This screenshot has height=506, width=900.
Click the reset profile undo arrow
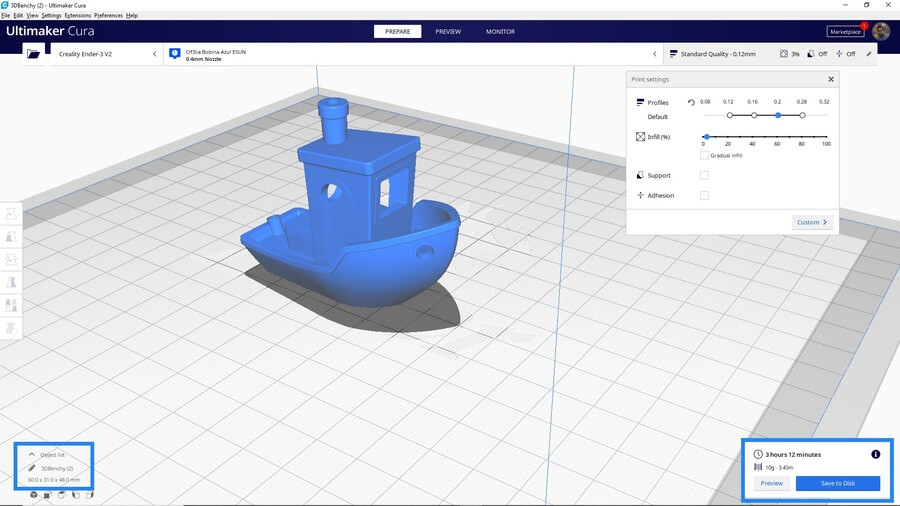coord(691,103)
